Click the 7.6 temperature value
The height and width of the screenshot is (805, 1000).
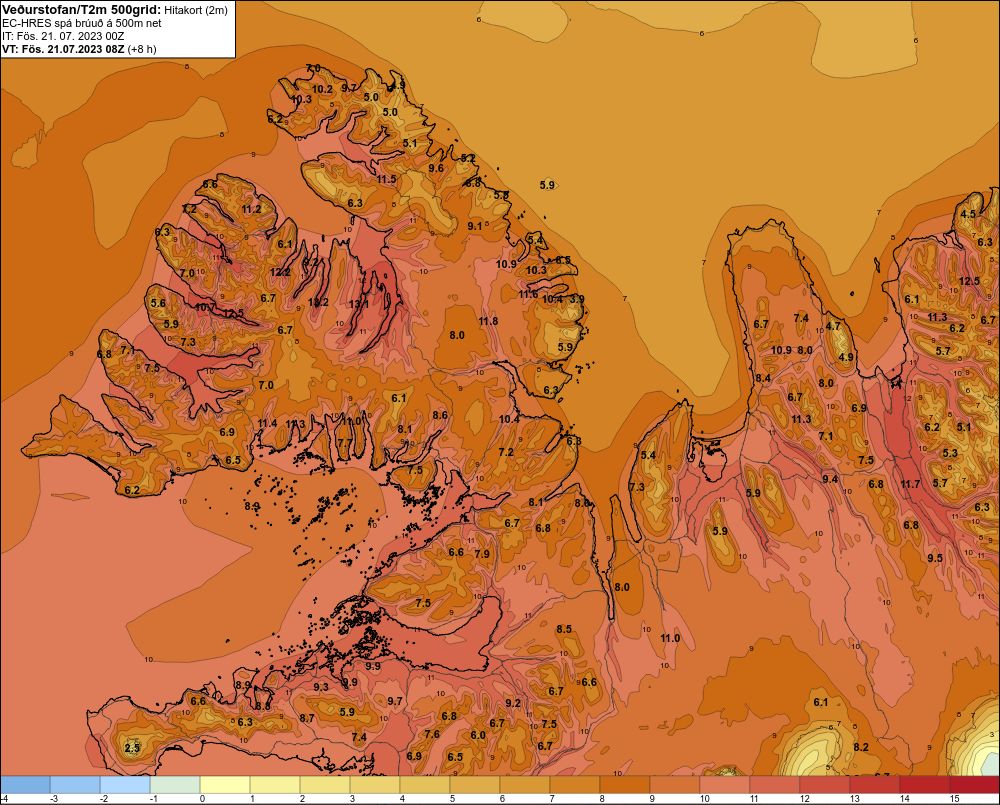pos(432,734)
